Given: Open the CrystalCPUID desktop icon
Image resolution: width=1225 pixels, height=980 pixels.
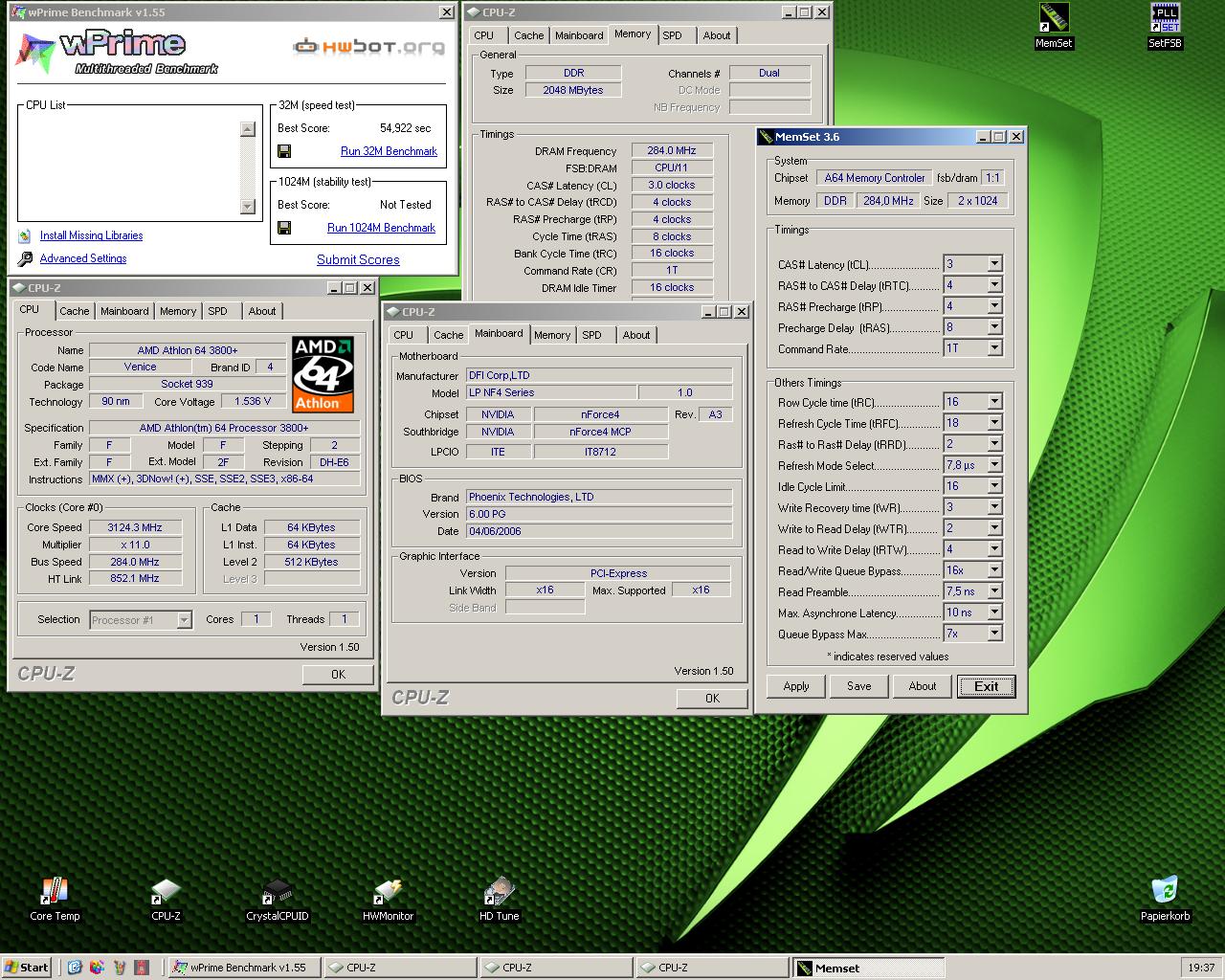Looking at the screenshot, I should click(x=278, y=900).
